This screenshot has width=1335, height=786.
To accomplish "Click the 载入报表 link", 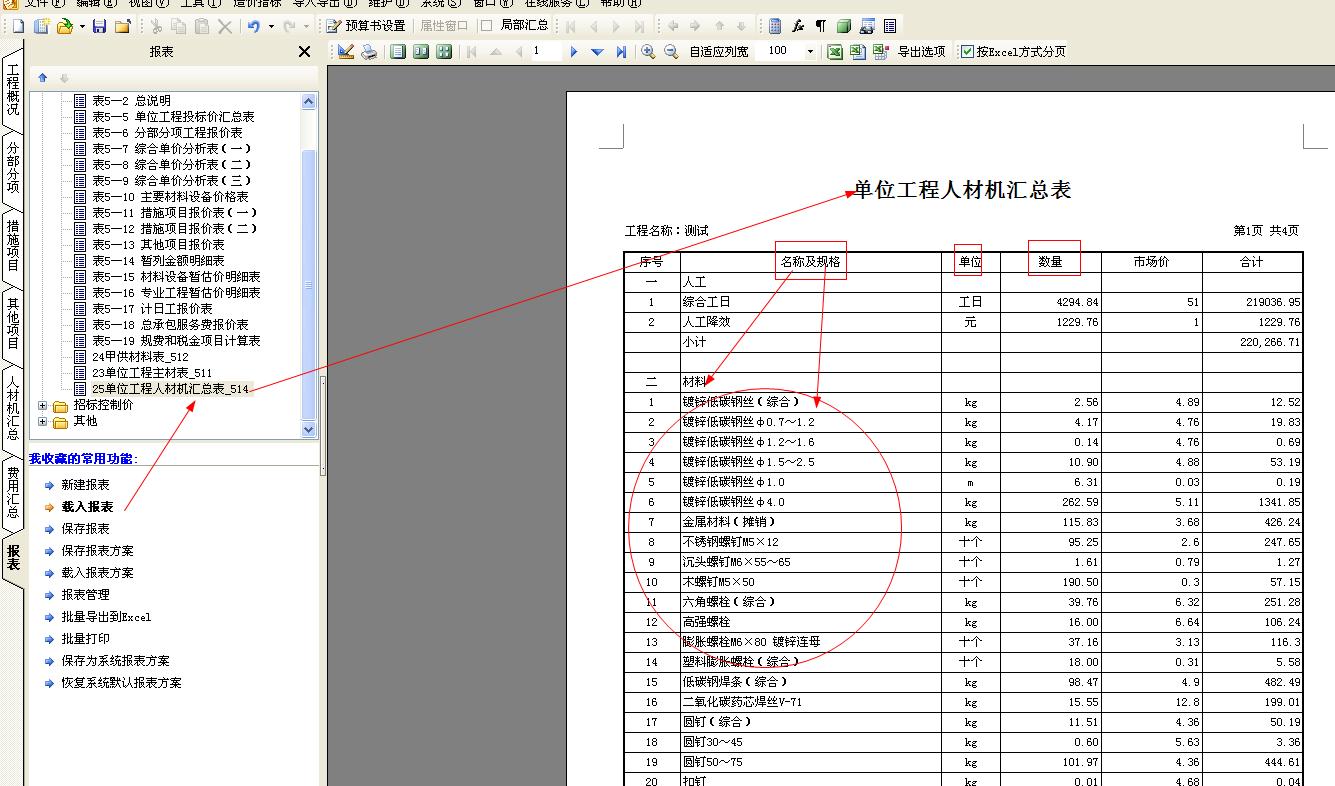I will tap(87, 507).
